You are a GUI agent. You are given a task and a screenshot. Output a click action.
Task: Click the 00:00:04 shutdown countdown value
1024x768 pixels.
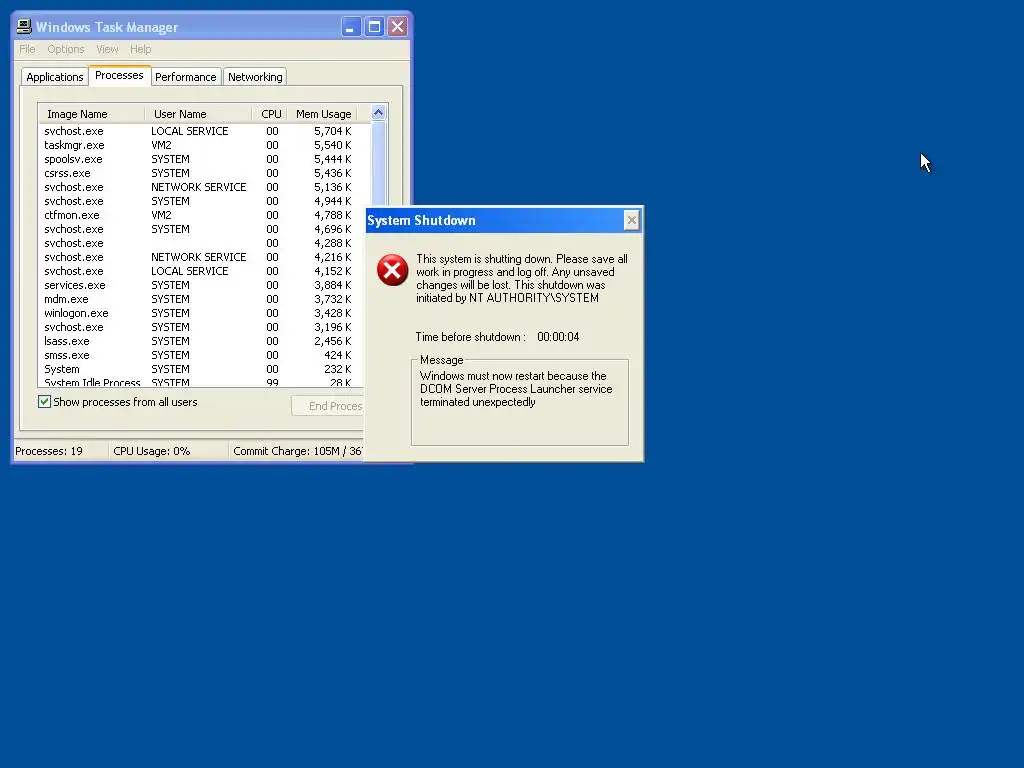[558, 337]
